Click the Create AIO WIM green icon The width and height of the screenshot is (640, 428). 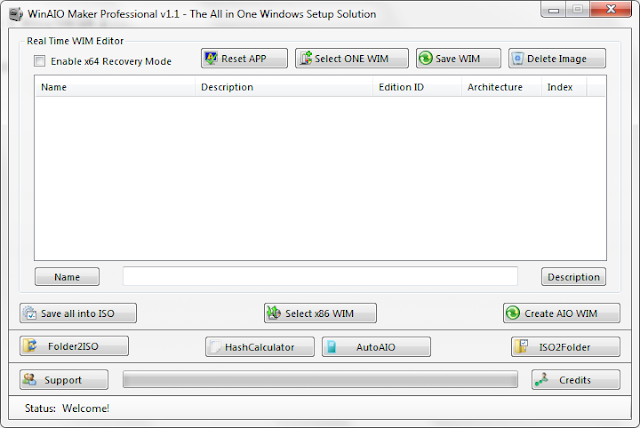(513, 313)
